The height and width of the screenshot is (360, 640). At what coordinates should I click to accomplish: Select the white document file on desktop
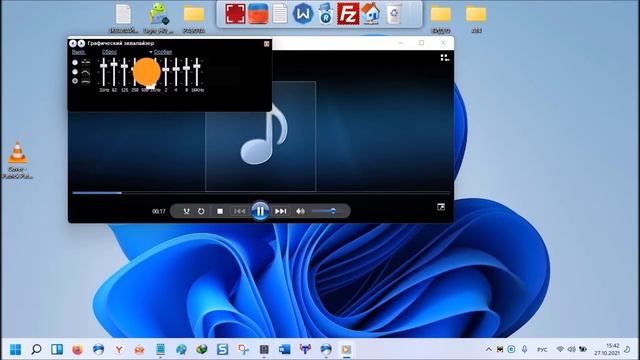click(x=123, y=18)
